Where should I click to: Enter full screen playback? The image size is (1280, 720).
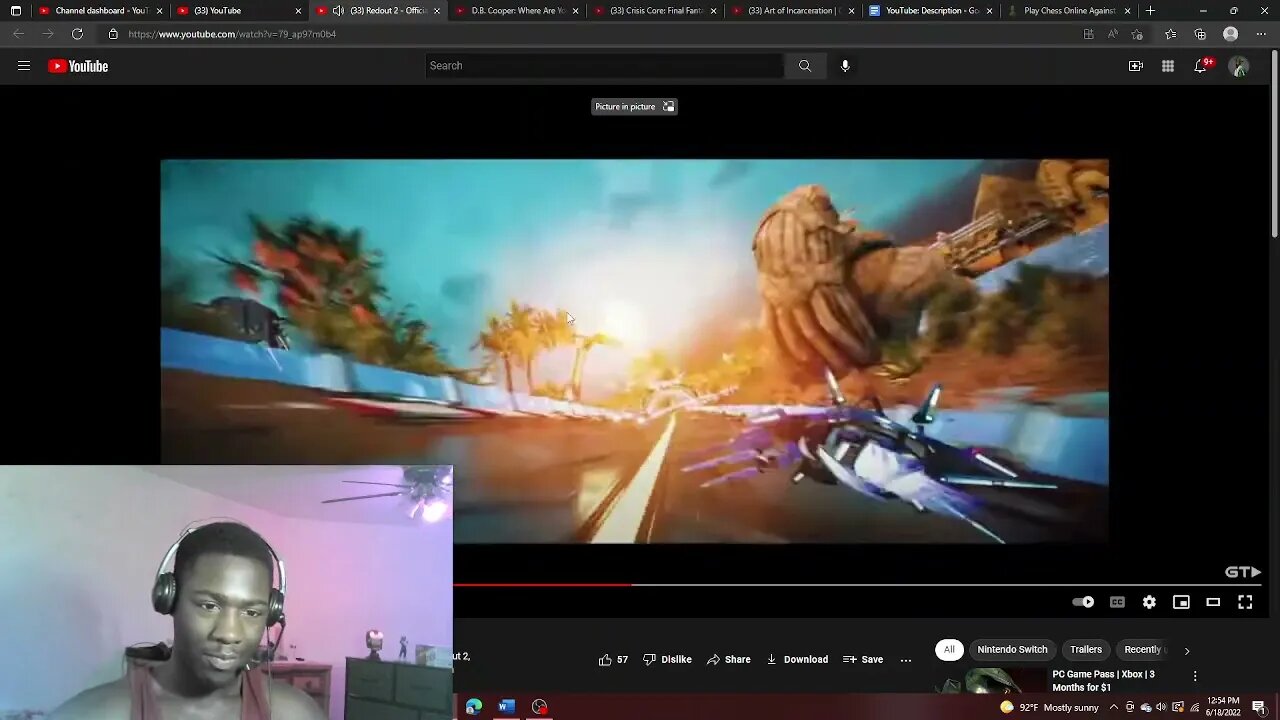(1245, 602)
